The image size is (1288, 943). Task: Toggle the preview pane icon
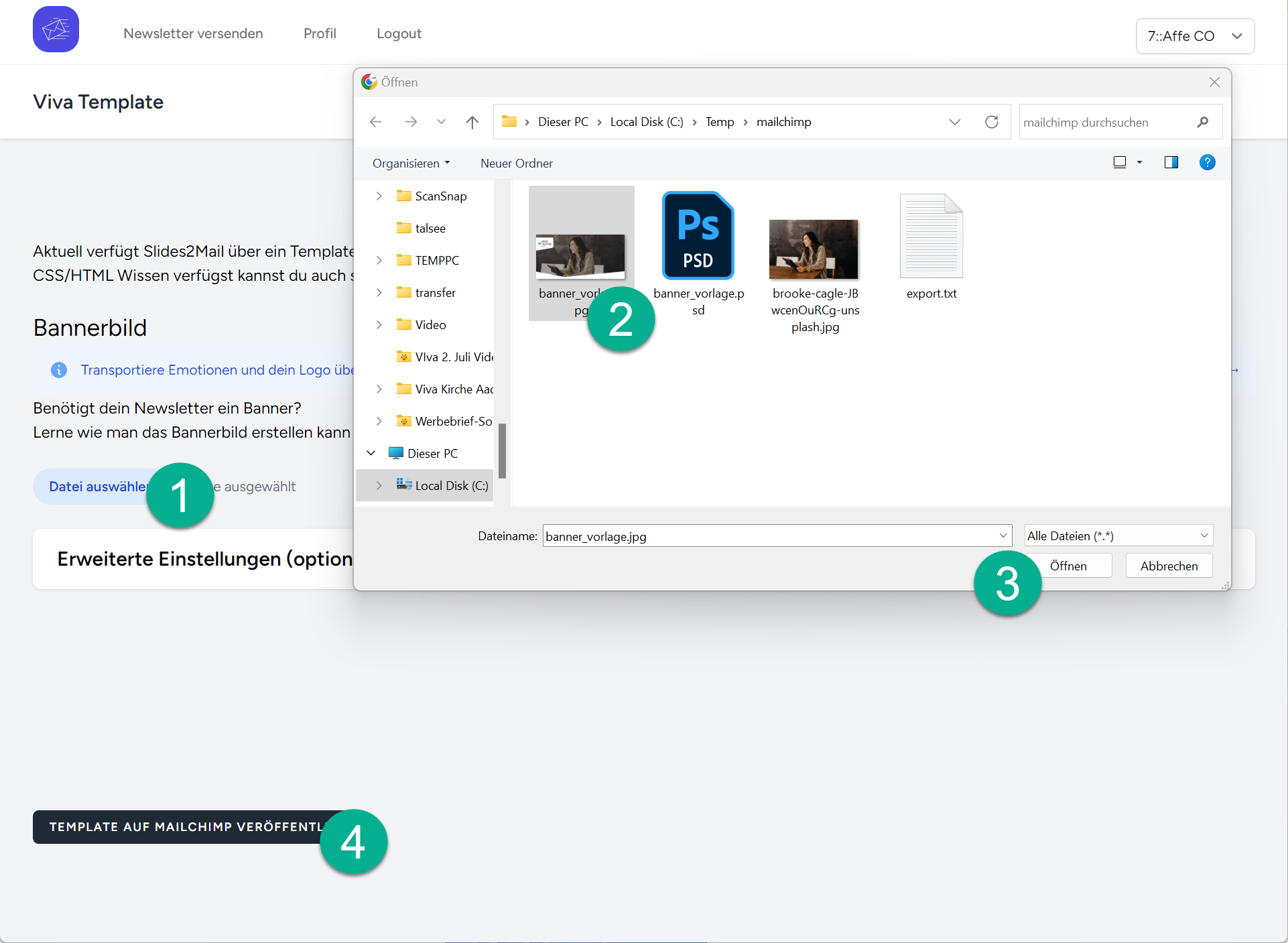(x=1171, y=162)
